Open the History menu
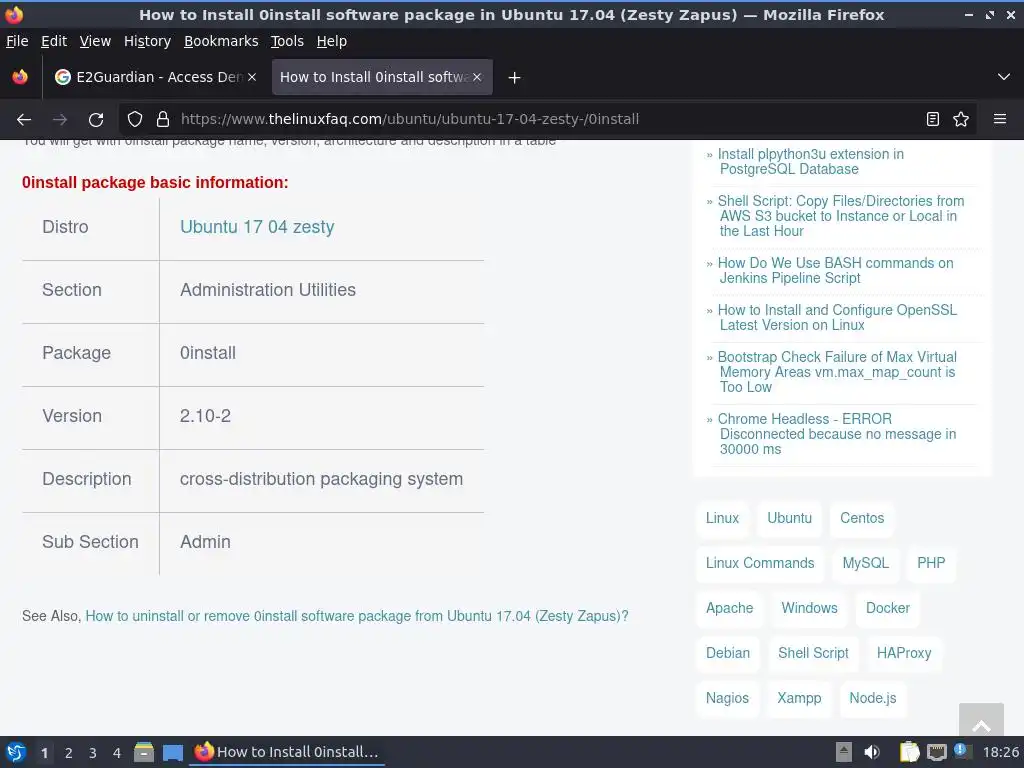This screenshot has height=768, width=1024. pyautogui.click(x=148, y=41)
